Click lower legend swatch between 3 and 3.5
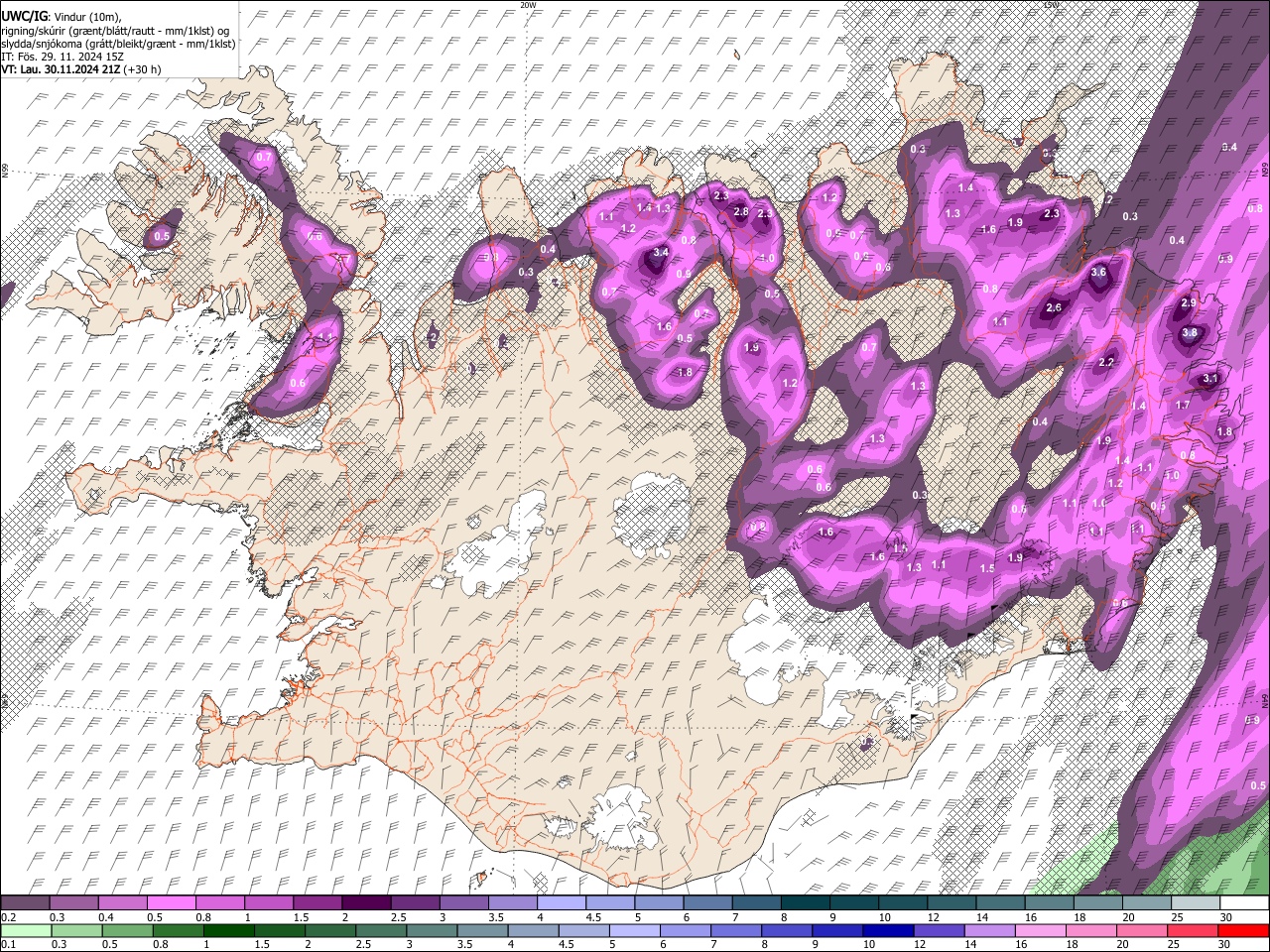1270x952 pixels. [431, 930]
